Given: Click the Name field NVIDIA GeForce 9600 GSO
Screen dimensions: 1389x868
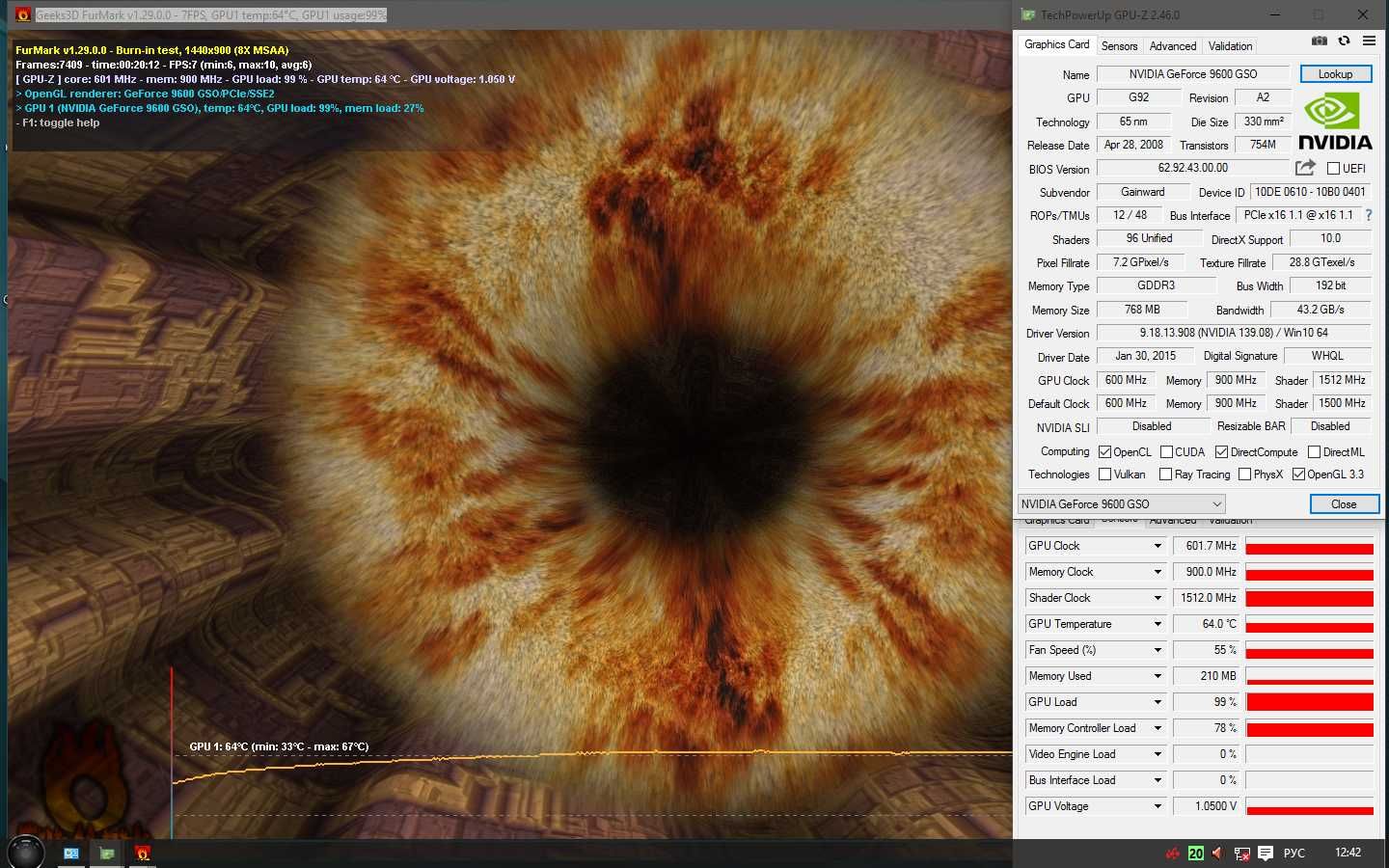Looking at the screenshot, I should click(x=1193, y=74).
